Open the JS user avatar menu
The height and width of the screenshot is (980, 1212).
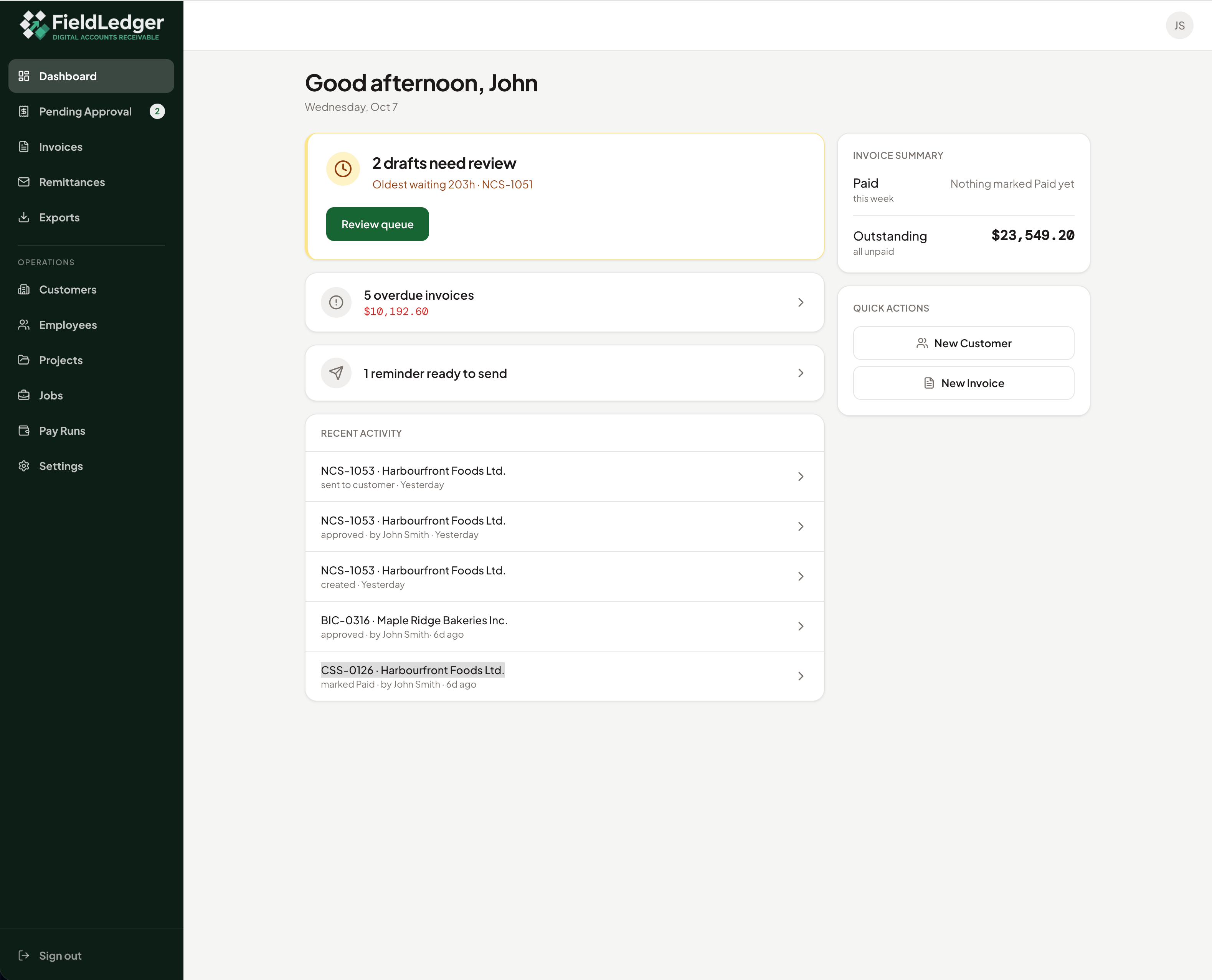point(1179,25)
